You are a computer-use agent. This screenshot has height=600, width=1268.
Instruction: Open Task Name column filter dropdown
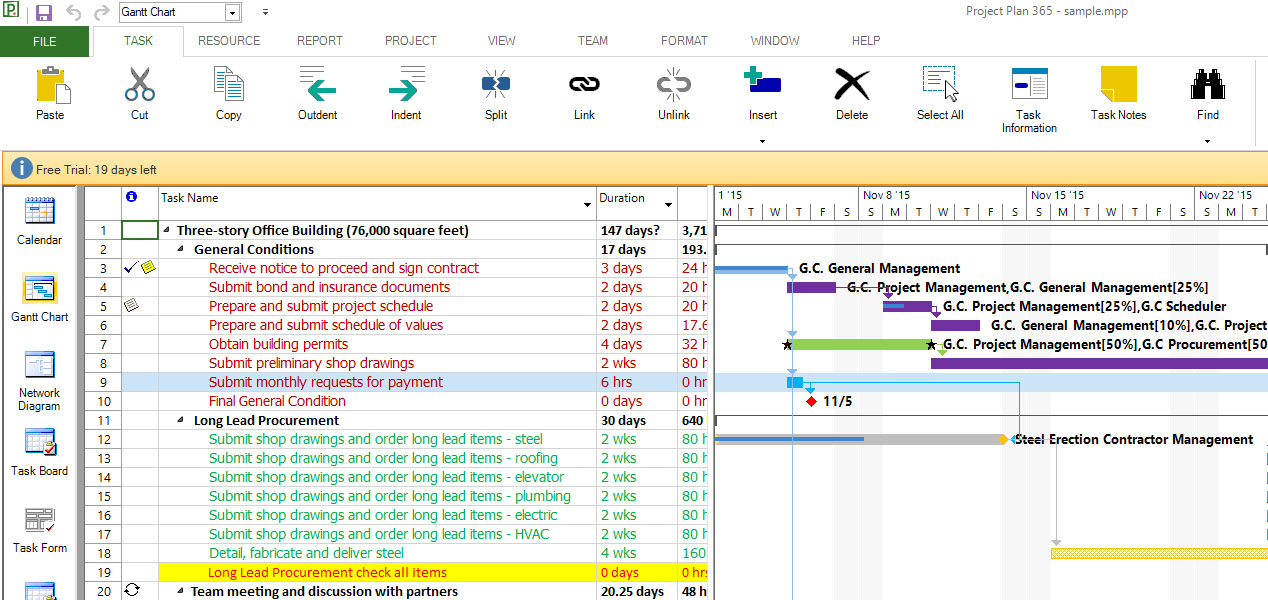pos(587,204)
